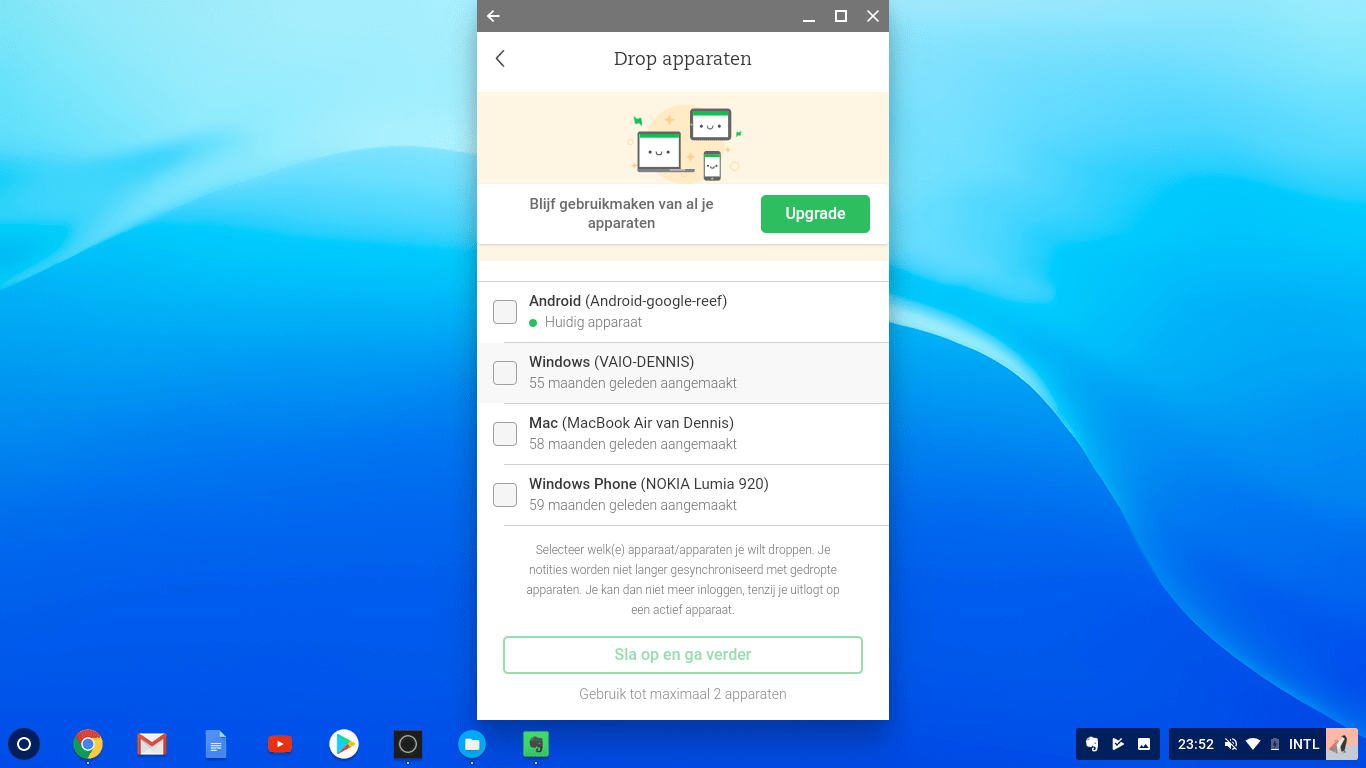Screen dimensions: 1366x768
Task: Click '59 maanden geleden aangemaakt' text
Action: (633, 505)
